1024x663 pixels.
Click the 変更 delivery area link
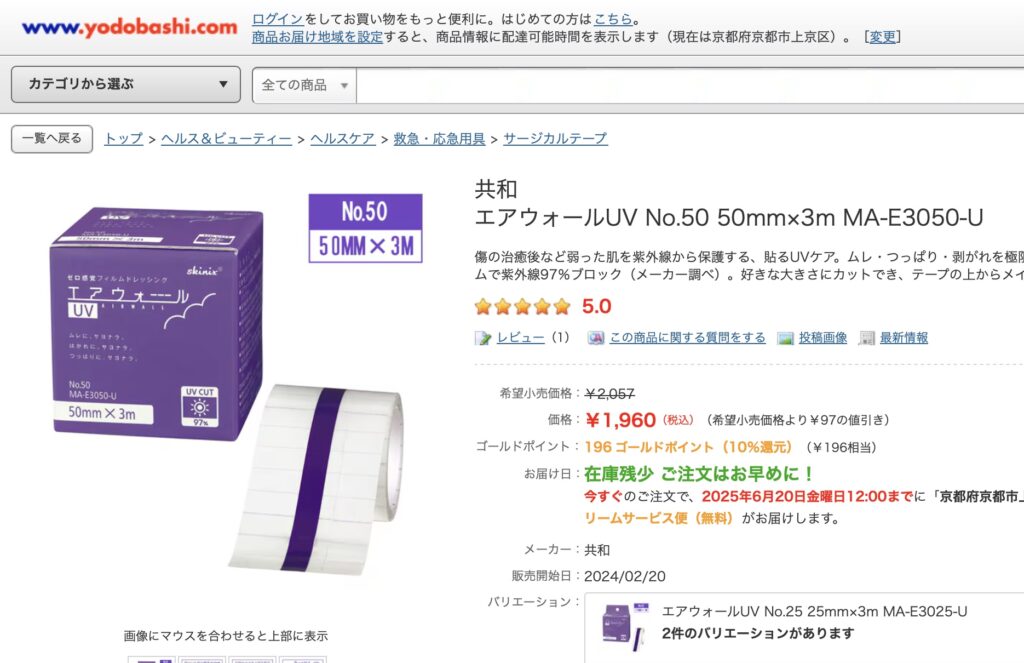[x=882, y=37]
